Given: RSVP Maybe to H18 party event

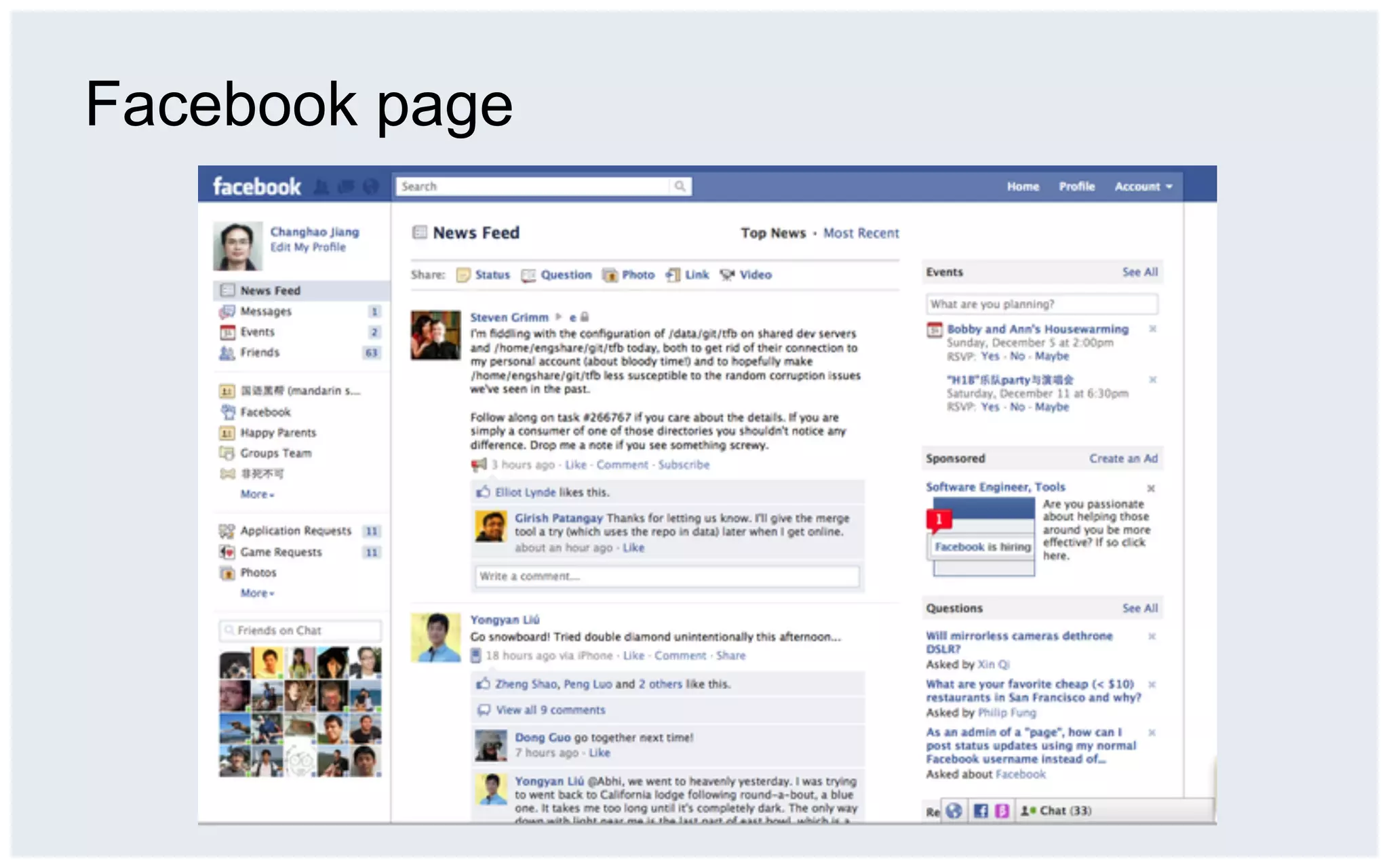Looking at the screenshot, I should pyautogui.click(x=1052, y=407).
